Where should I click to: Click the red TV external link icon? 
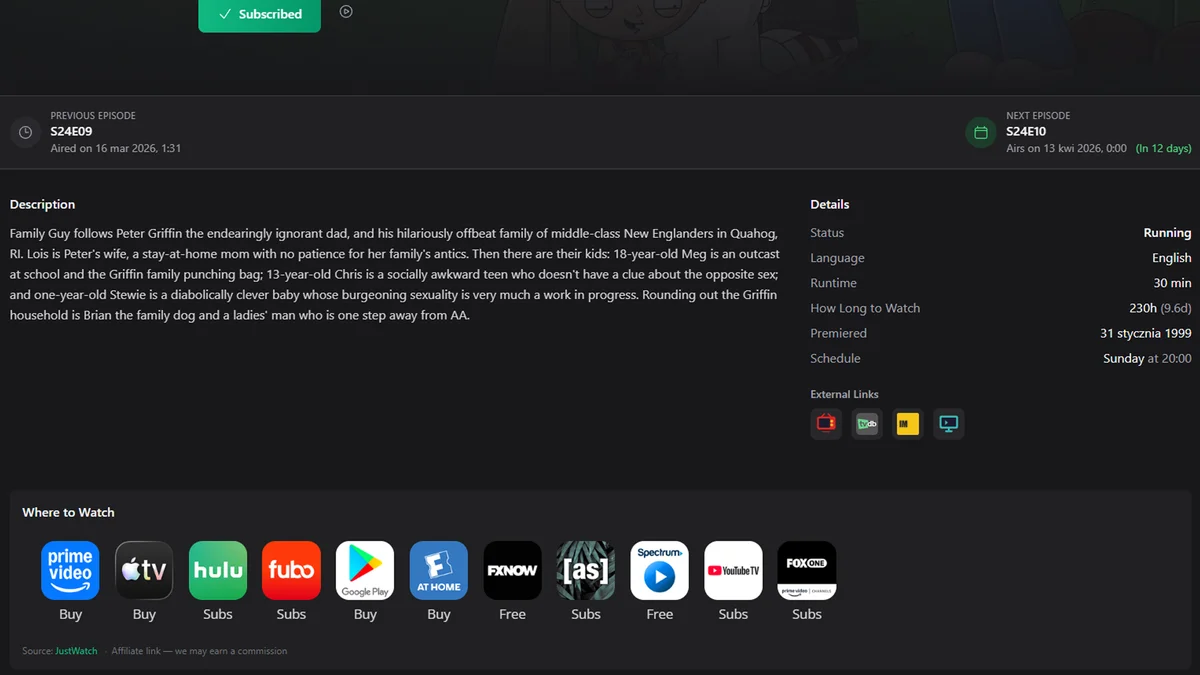click(826, 424)
